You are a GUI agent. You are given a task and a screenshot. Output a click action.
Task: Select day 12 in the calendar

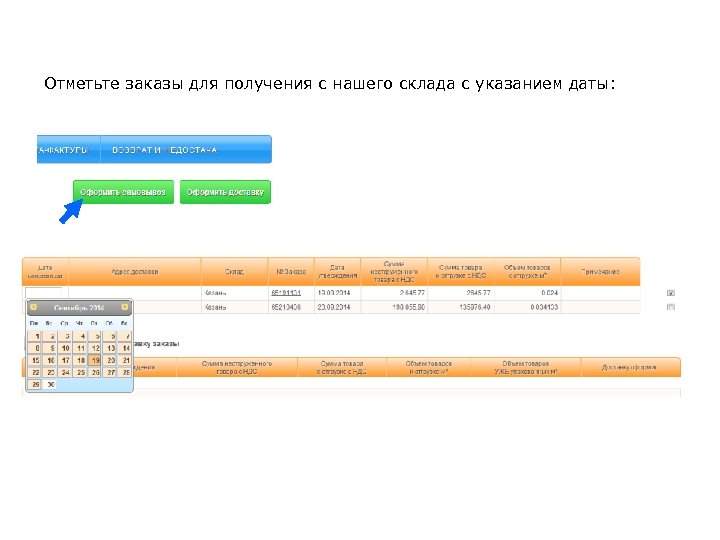[95, 349]
